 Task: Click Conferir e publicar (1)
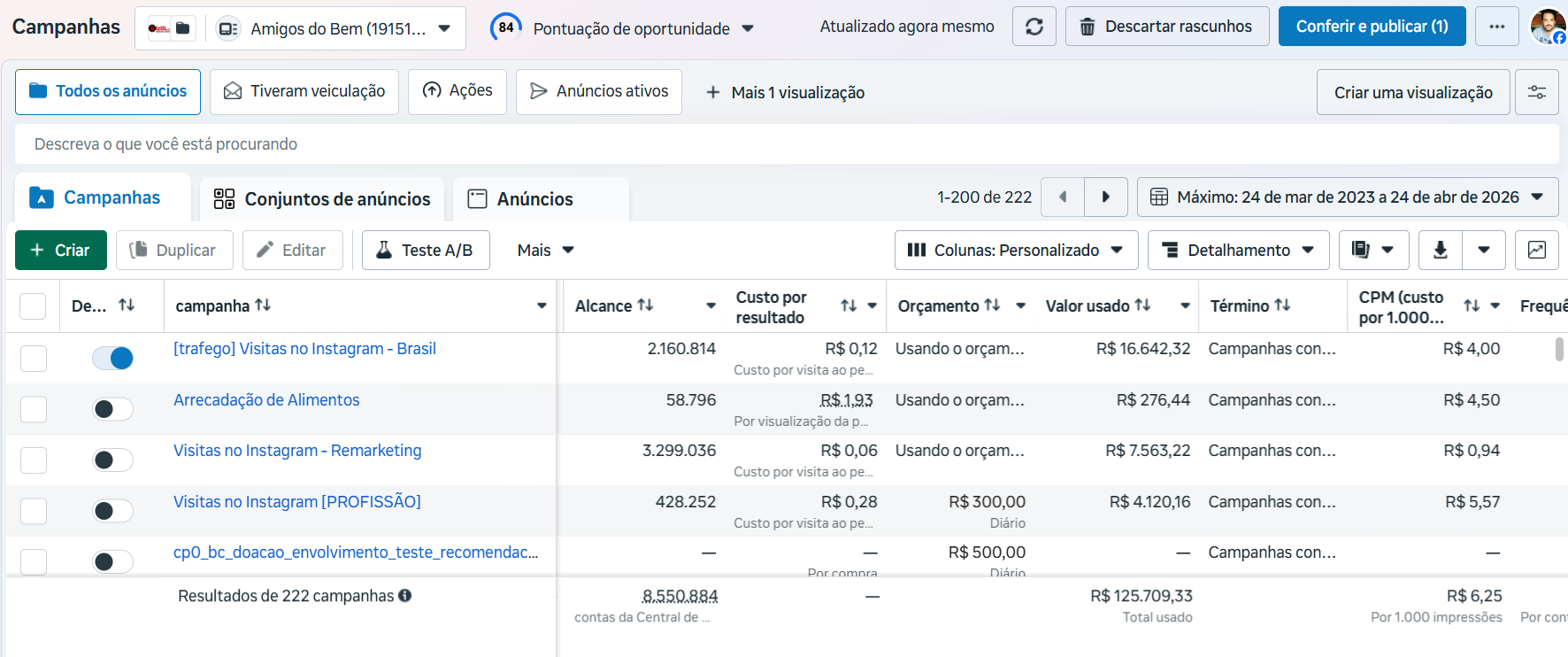click(x=1372, y=27)
